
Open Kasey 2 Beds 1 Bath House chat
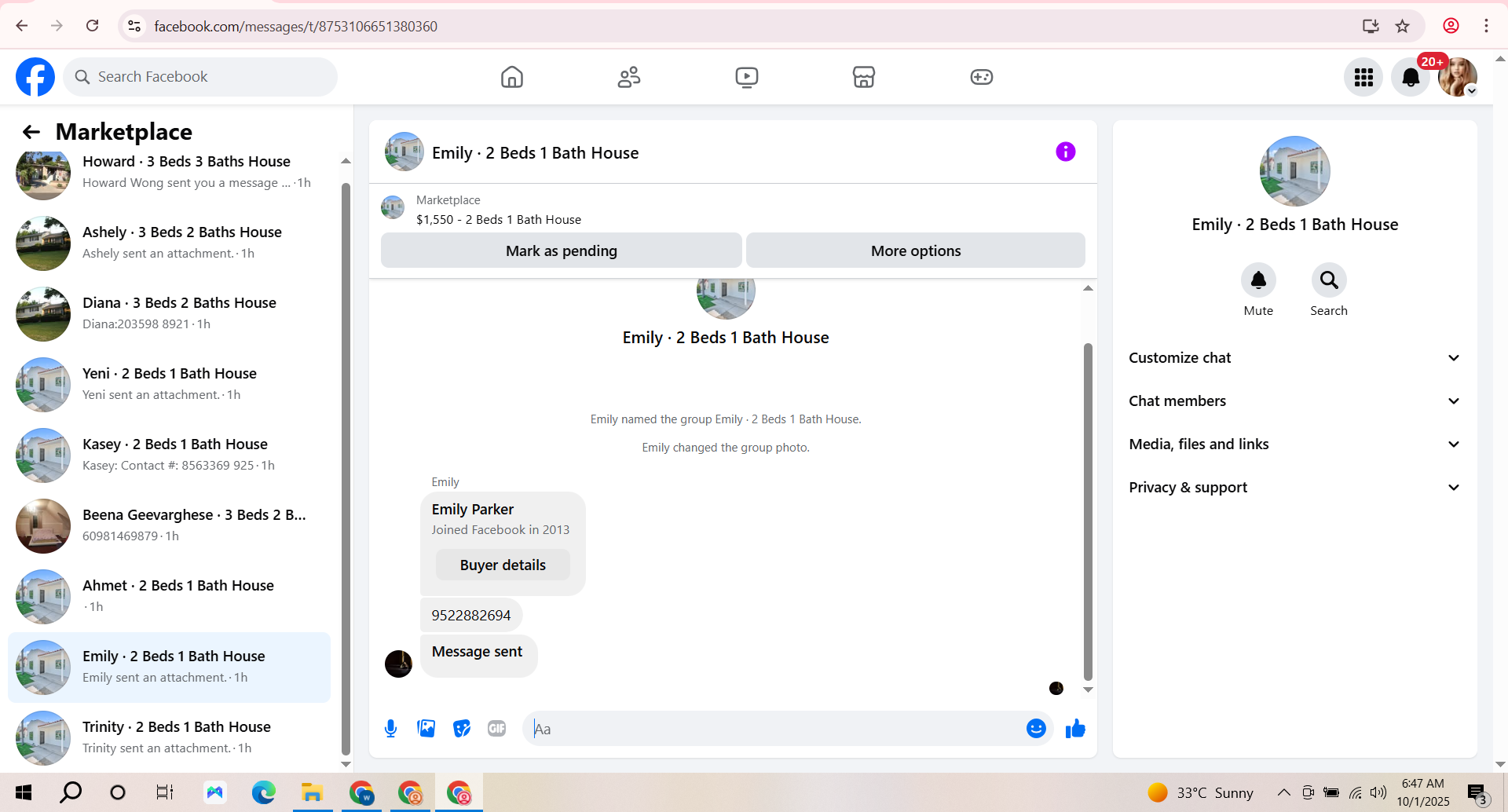coord(169,455)
